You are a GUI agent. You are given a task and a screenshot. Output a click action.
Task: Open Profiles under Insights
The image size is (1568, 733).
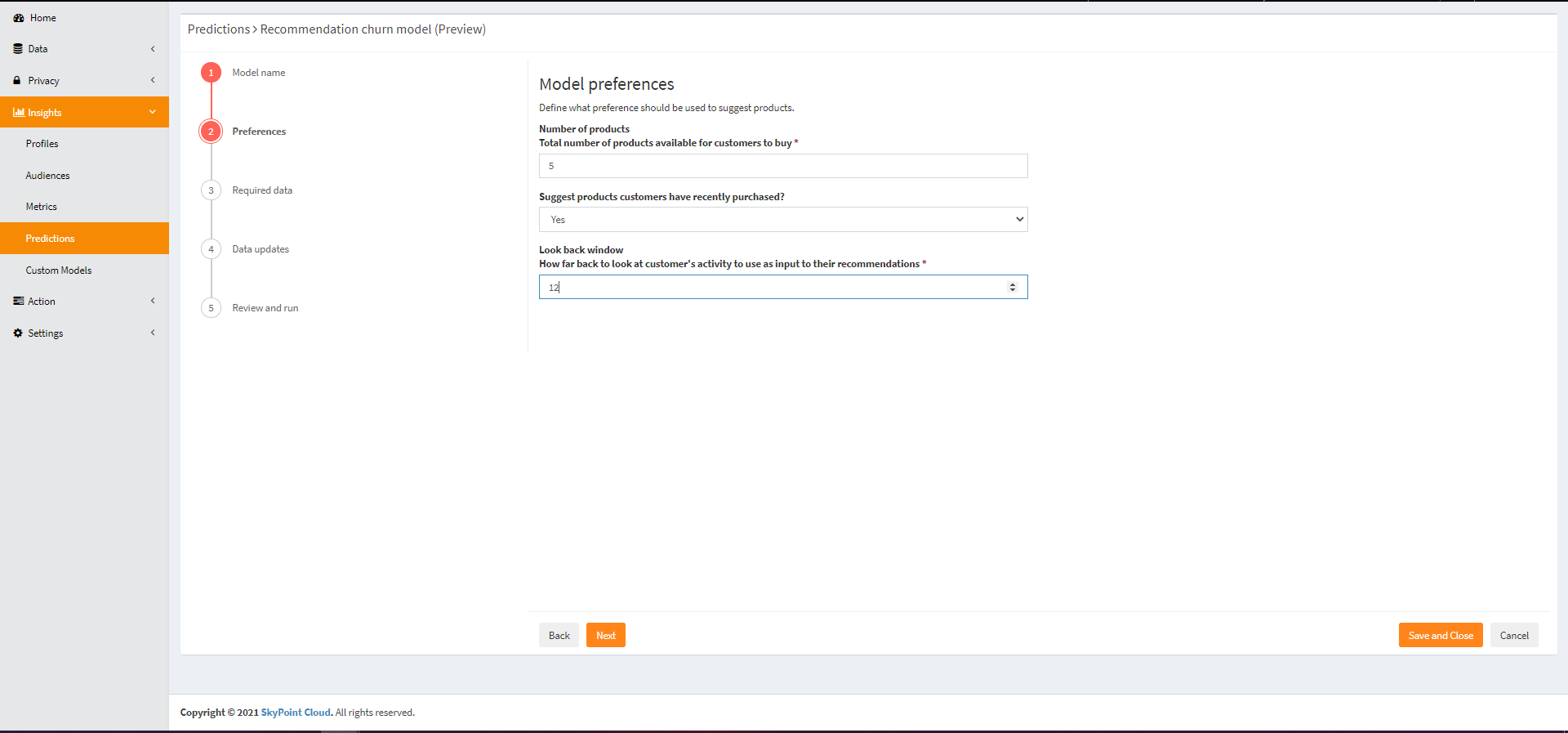pyautogui.click(x=42, y=144)
